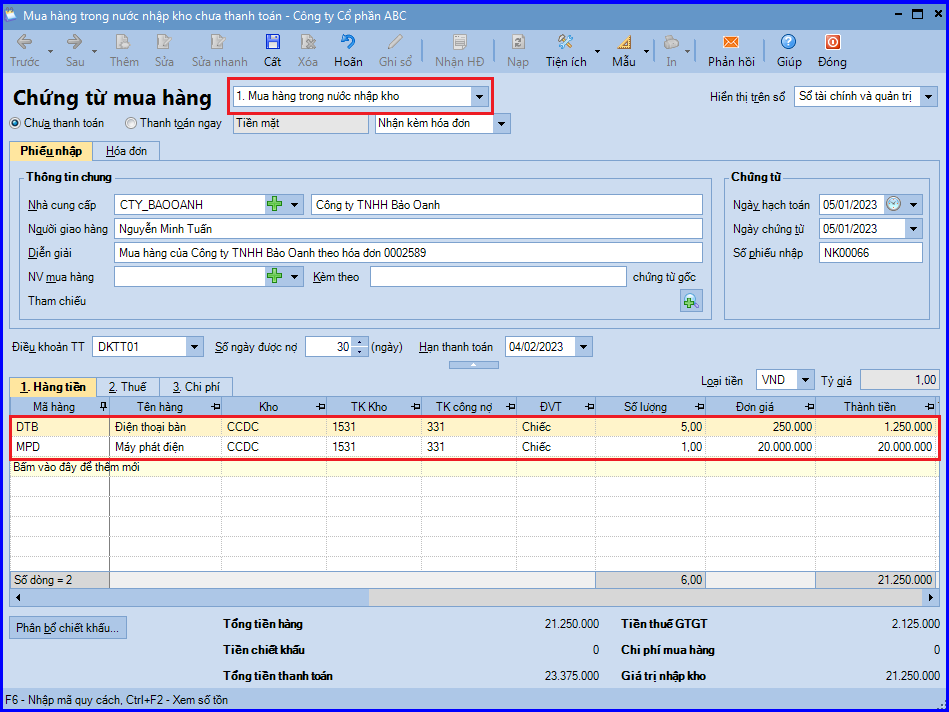The image size is (949, 712).
Task: Open the Loại tiền currency dropdown
Action: (x=805, y=380)
